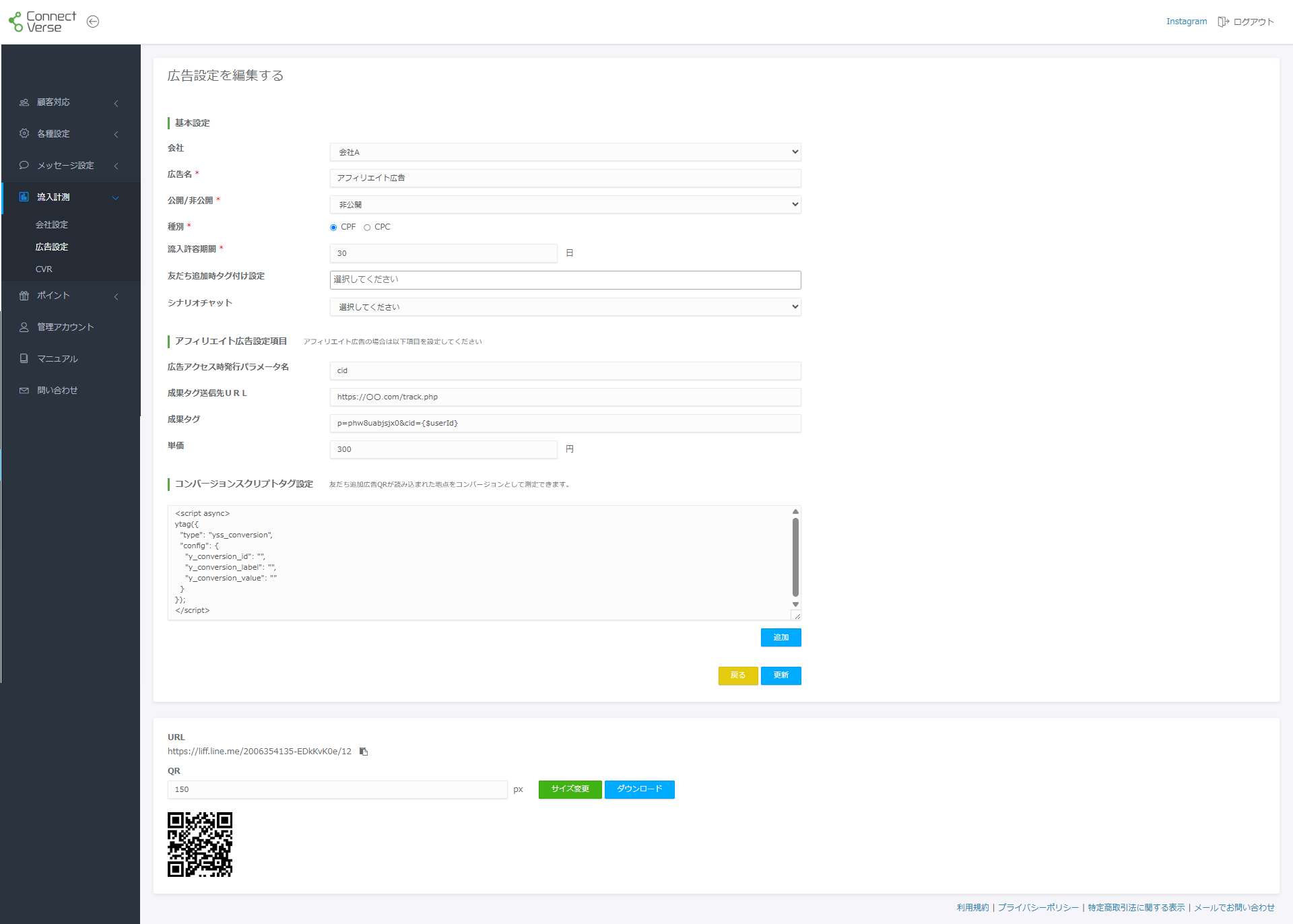Click the 広告アクセス時発行パラメータ名 field
Image resolution: width=1293 pixels, height=924 pixels.
pyautogui.click(x=565, y=371)
